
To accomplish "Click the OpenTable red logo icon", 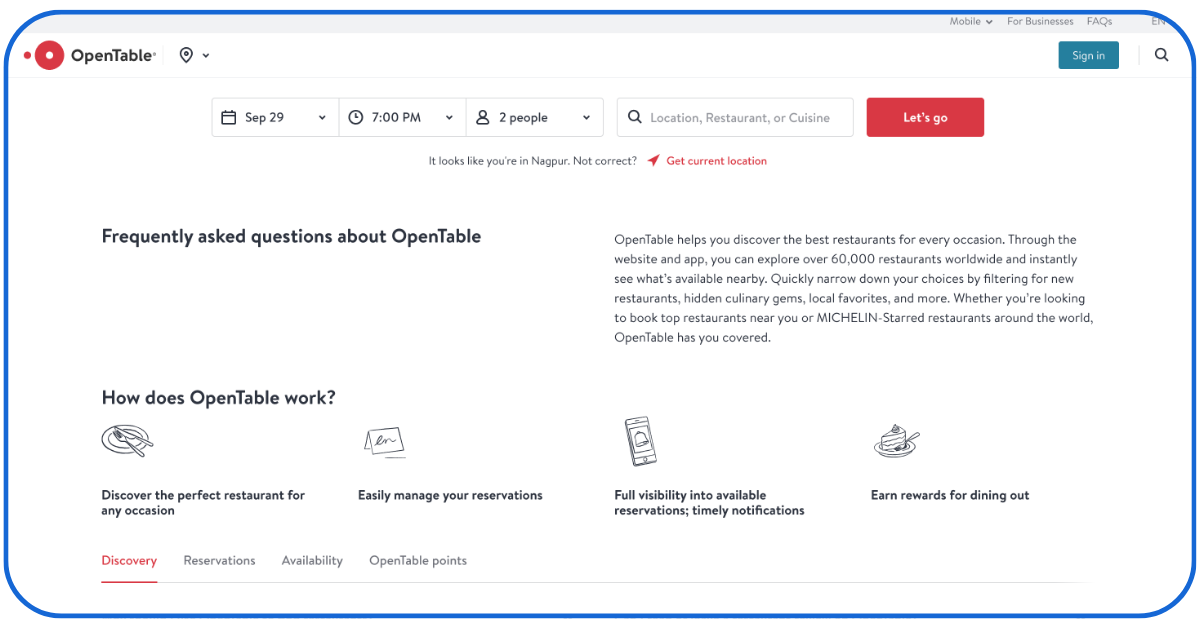I will [47, 56].
